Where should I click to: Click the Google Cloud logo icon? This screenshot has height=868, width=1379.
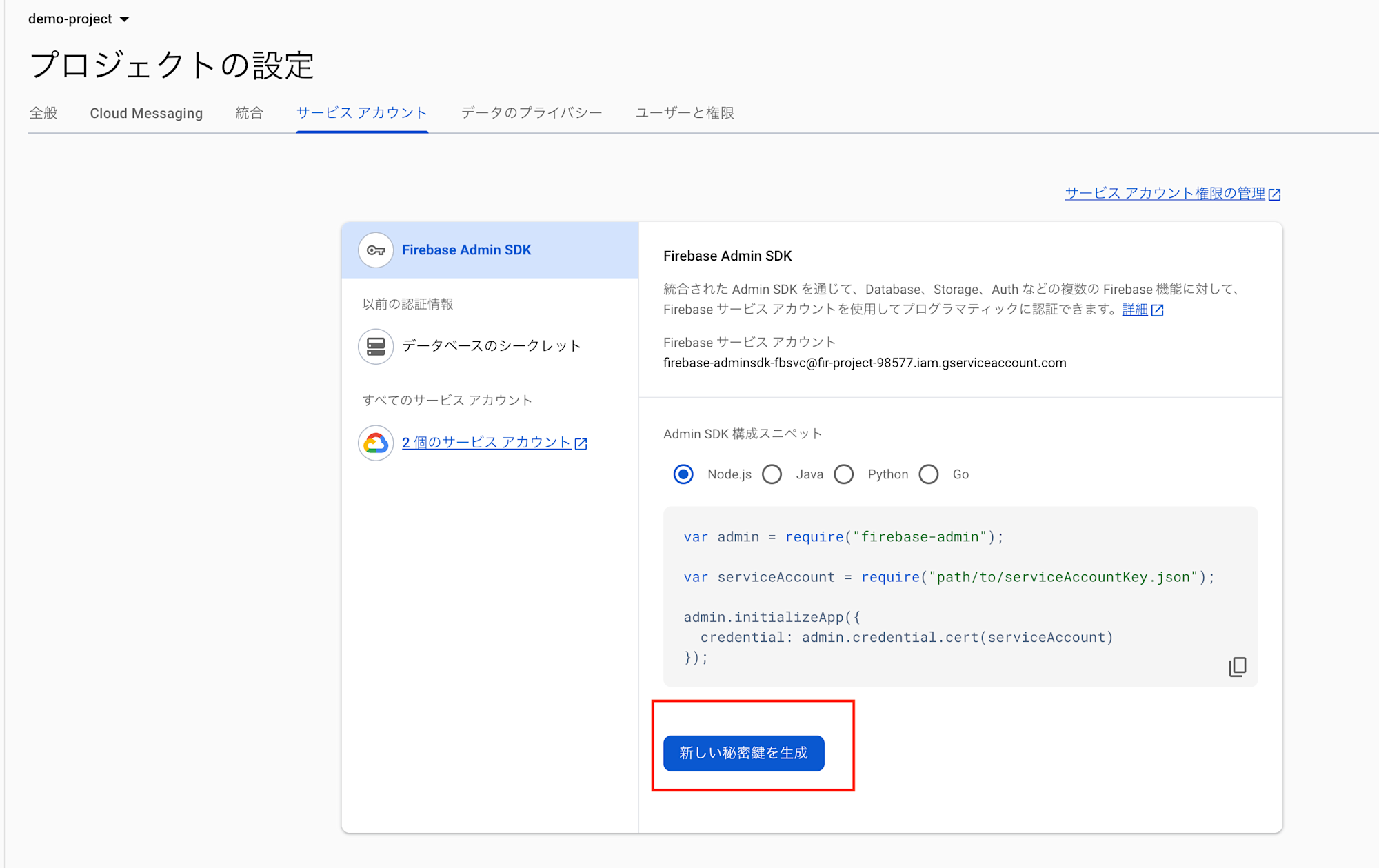pos(376,443)
